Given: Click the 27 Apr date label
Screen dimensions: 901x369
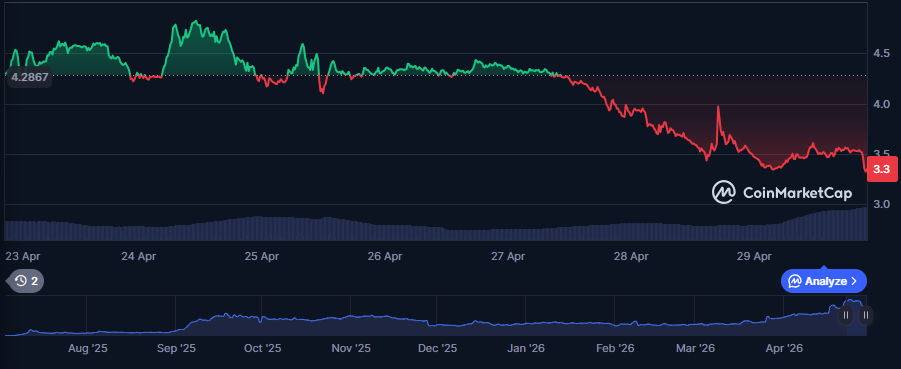Looking at the screenshot, I should (508, 256).
